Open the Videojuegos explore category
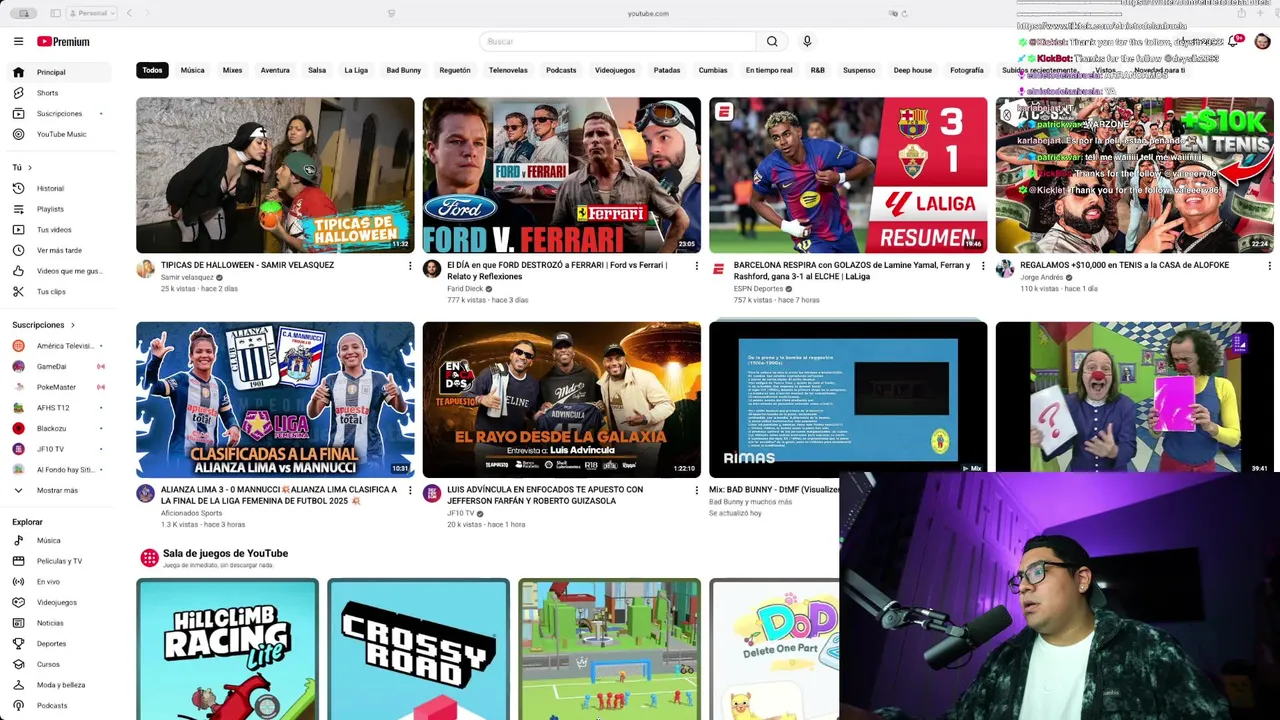The height and width of the screenshot is (720, 1280). (60, 602)
